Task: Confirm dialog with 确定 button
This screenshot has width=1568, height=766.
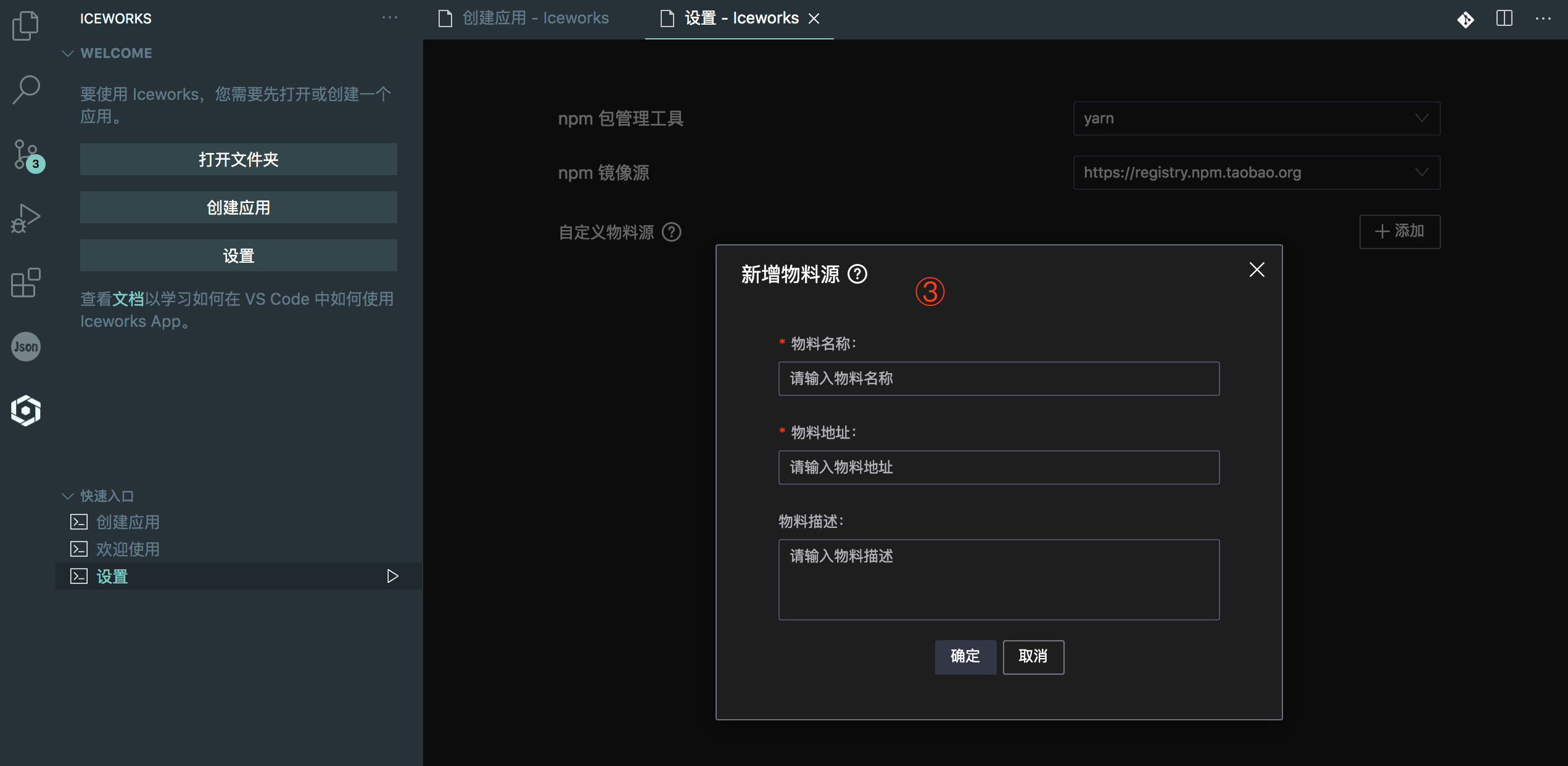Action: (x=965, y=657)
